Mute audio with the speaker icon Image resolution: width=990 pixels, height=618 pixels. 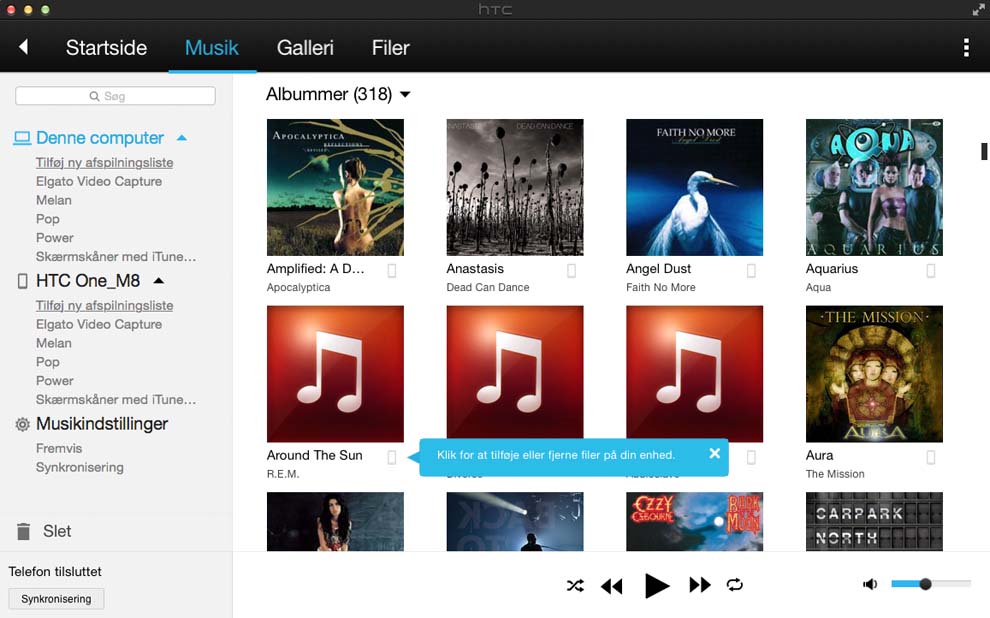[x=870, y=585]
